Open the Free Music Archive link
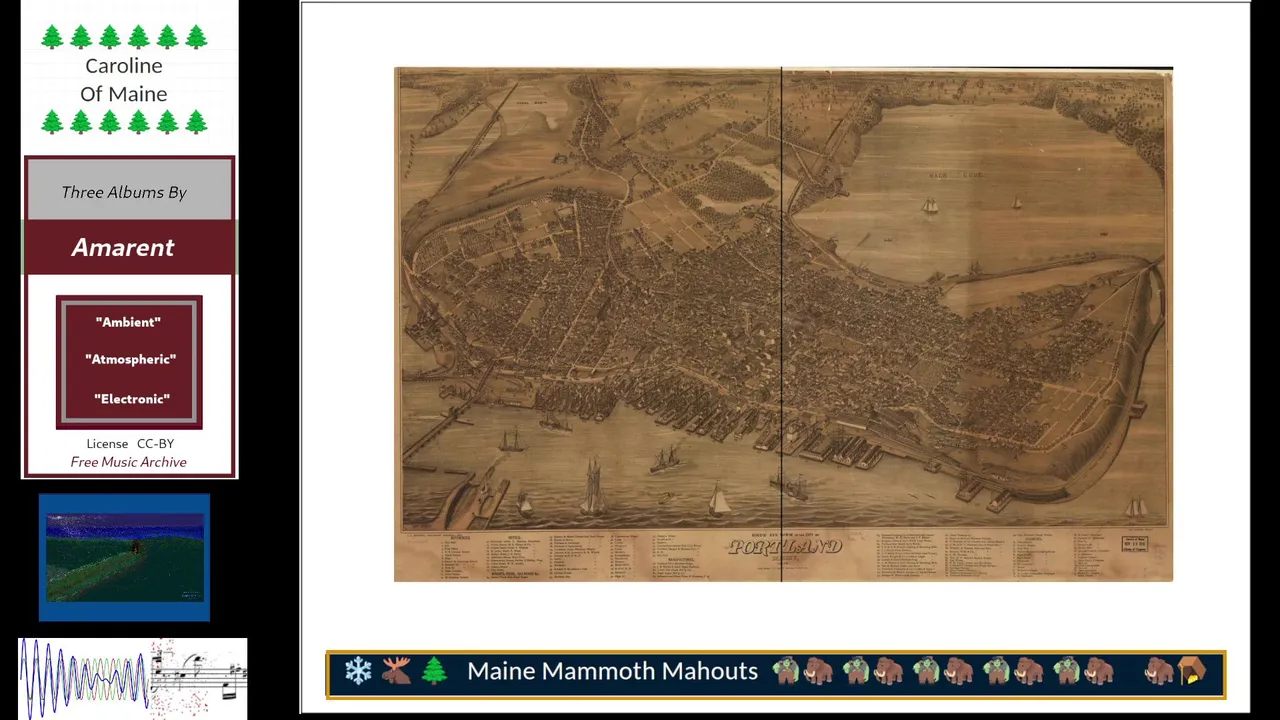1280x720 pixels. (128, 462)
